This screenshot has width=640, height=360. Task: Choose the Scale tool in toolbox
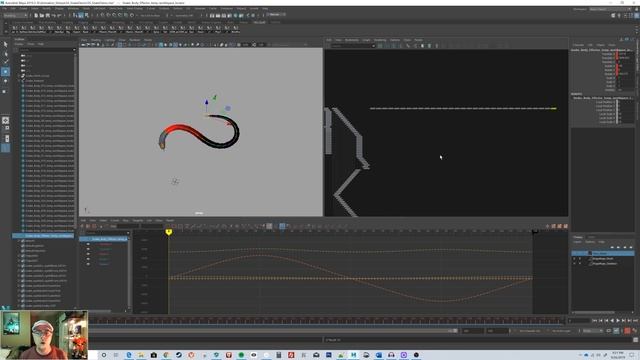[5, 91]
